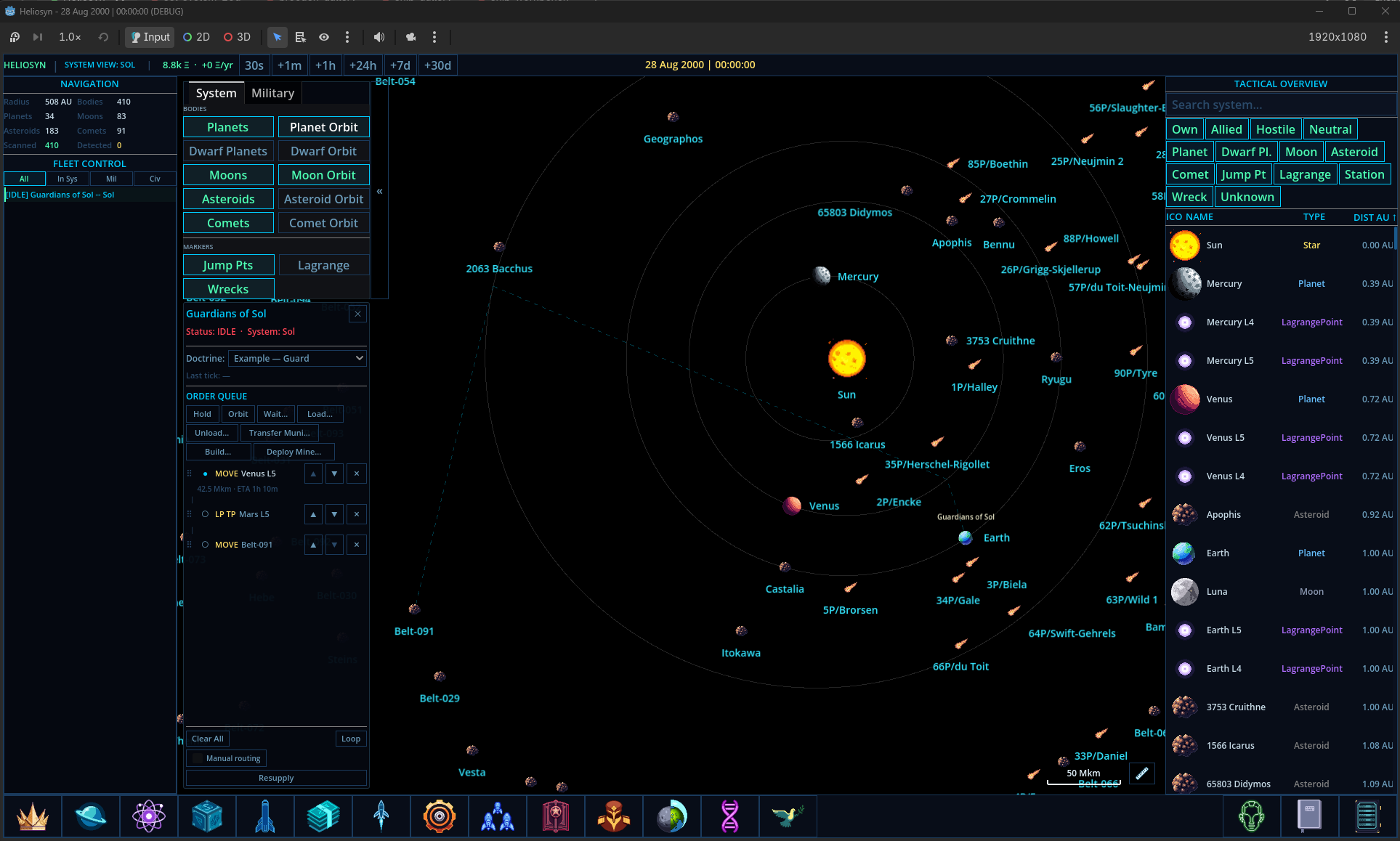Viewport: 1400px width, 841px height.
Task: Toggle Comet Orbit display
Action: point(324,223)
